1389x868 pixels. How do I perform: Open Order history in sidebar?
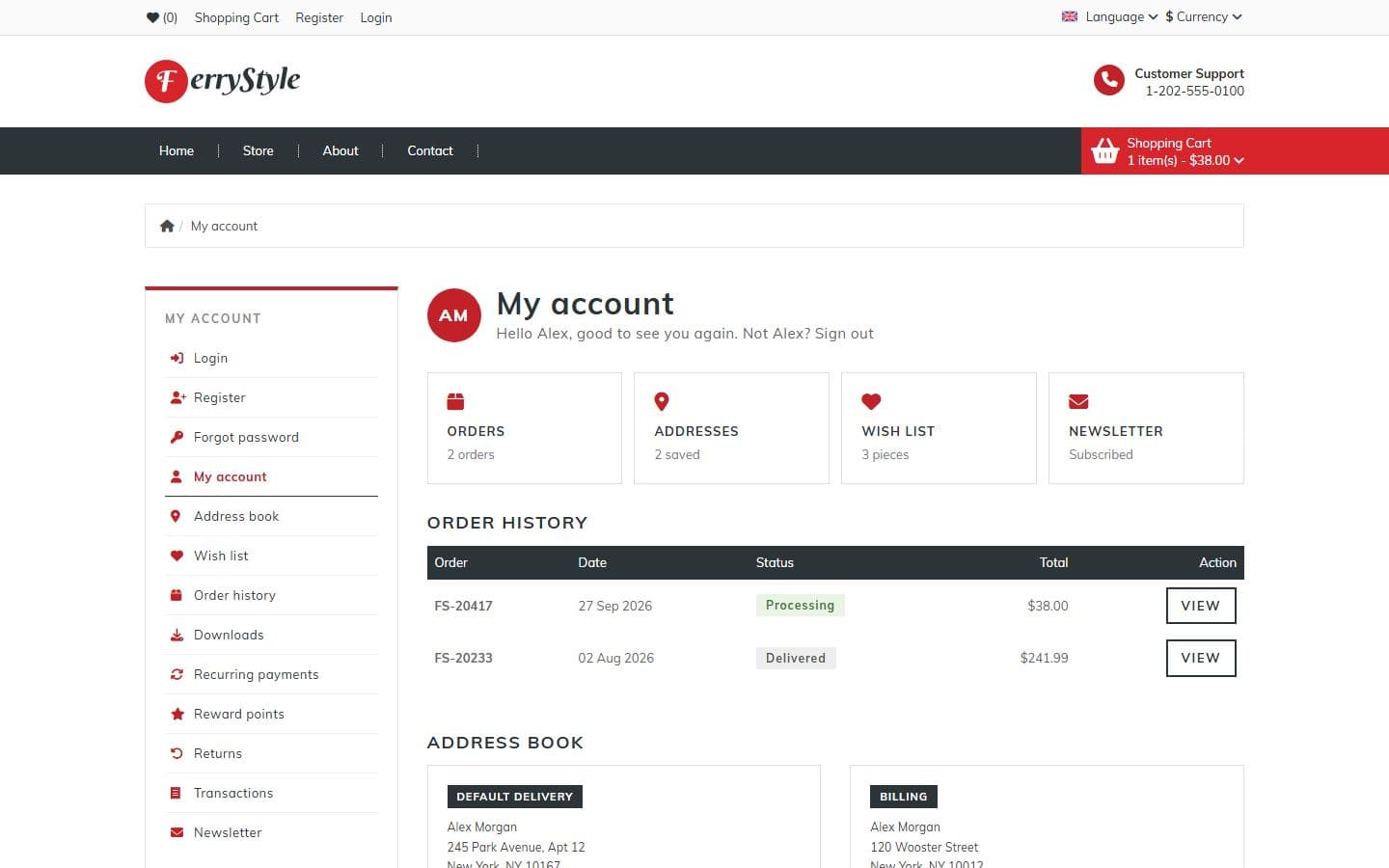(271, 595)
